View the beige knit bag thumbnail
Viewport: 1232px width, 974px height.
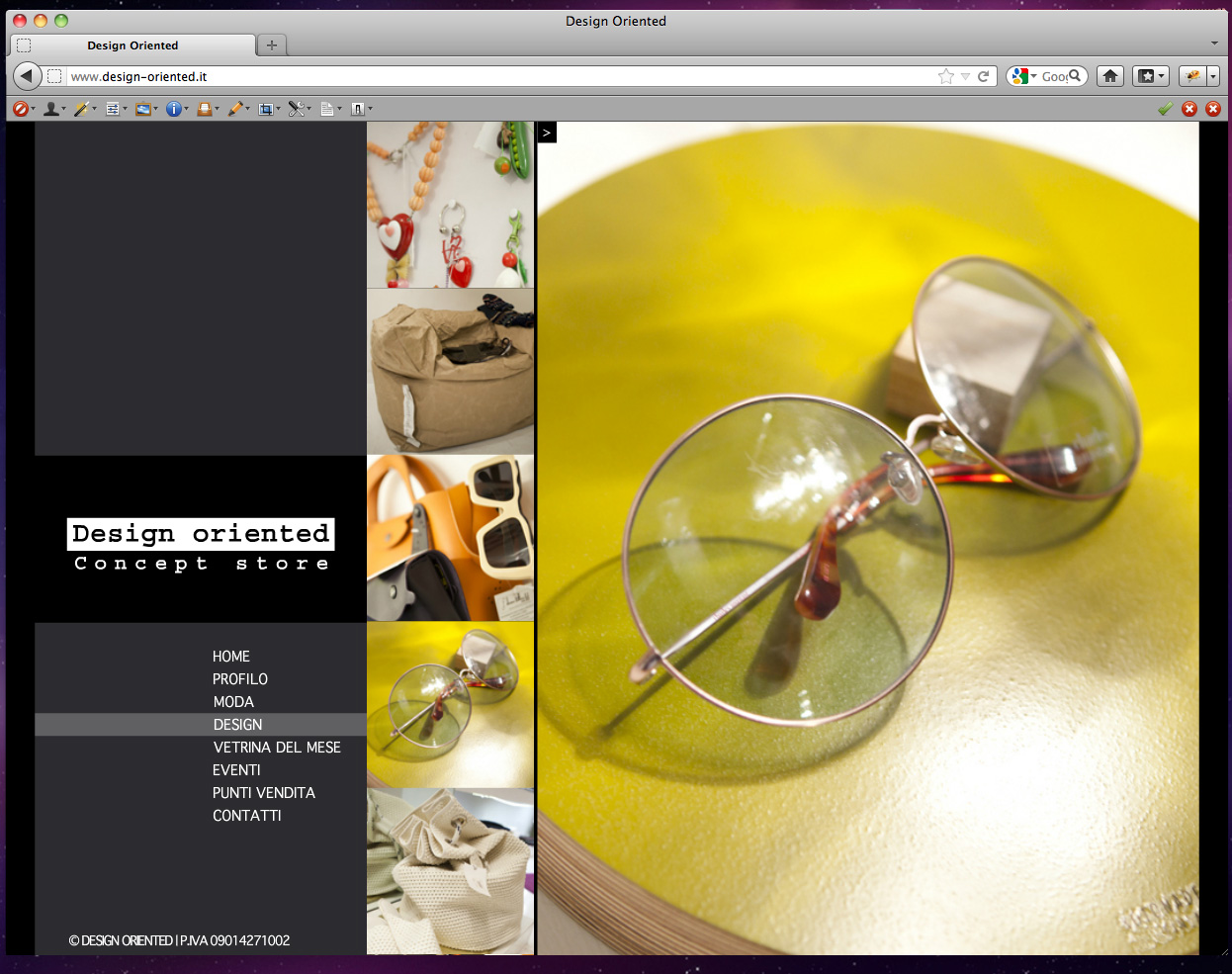(450, 871)
